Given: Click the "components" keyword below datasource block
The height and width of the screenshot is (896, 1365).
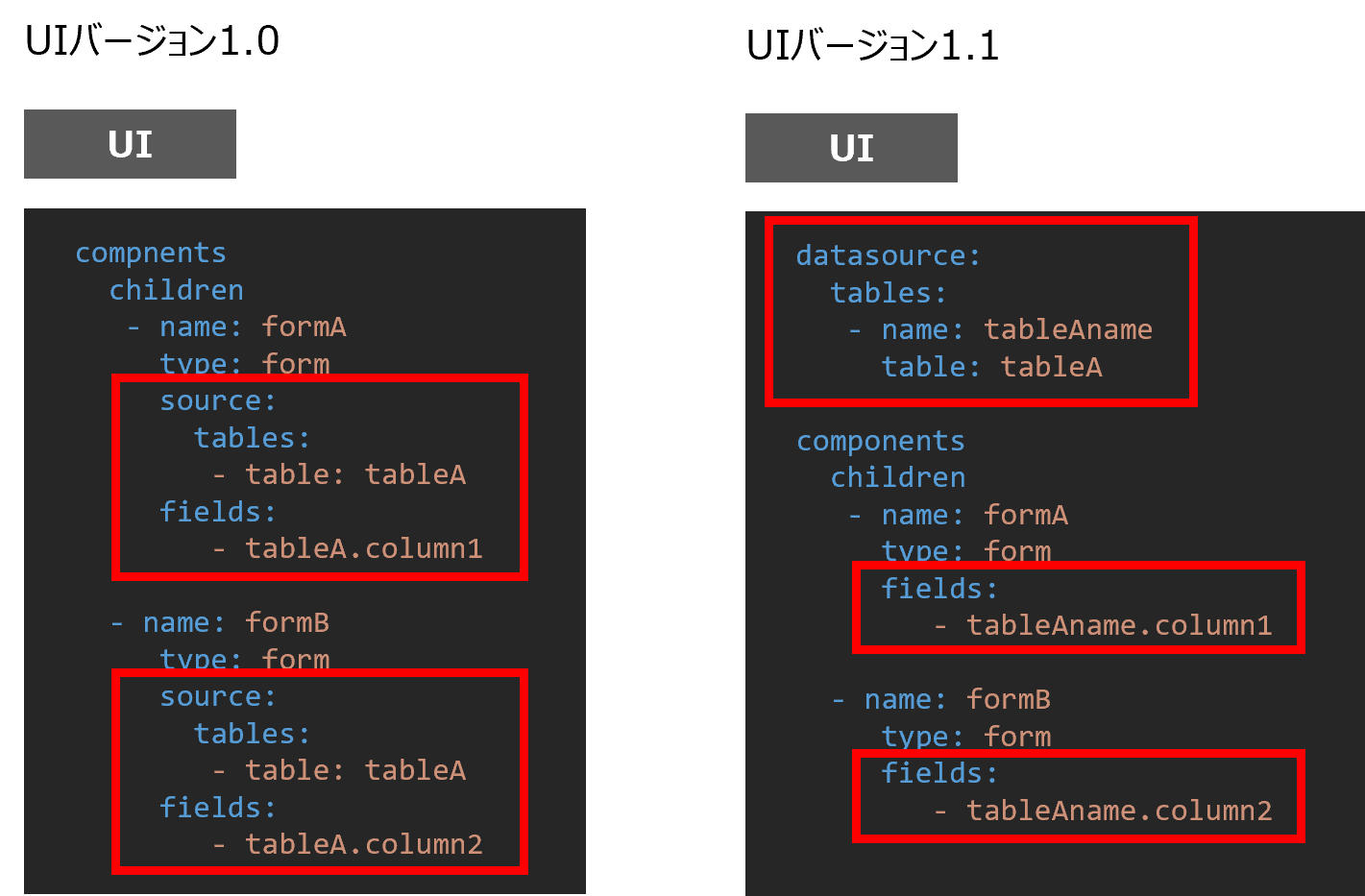Looking at the screenshot, I should coord(880,441).
